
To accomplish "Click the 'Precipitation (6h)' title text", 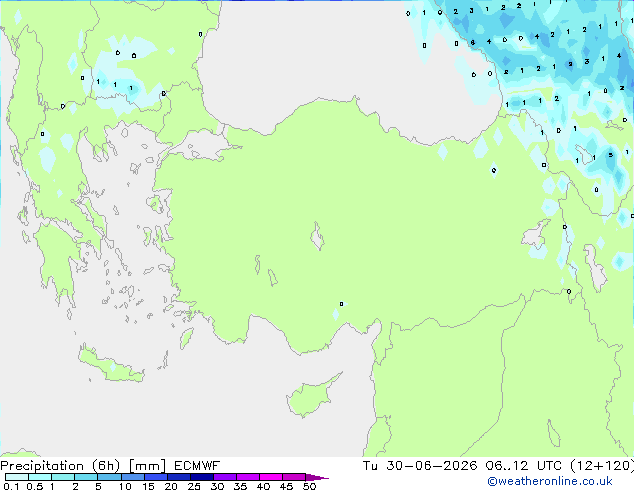I will coord(60,466).
